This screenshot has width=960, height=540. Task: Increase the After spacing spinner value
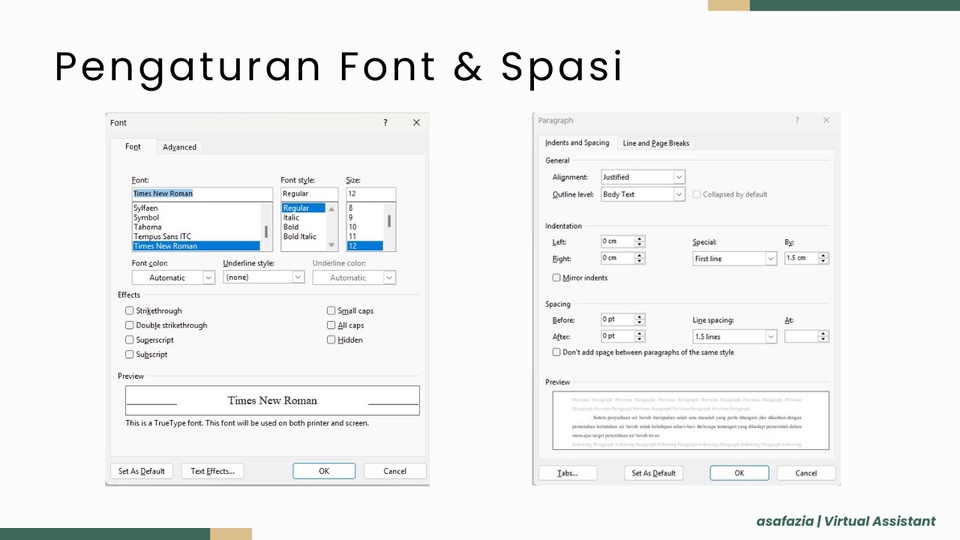tap(640, 333)
